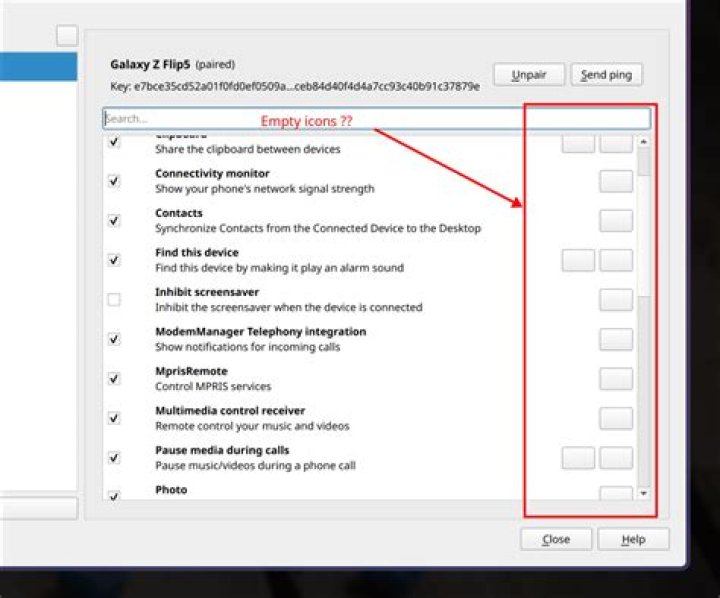720x598 pixels.
Task: Click blank icon button in Photo row
Action: 616,493
